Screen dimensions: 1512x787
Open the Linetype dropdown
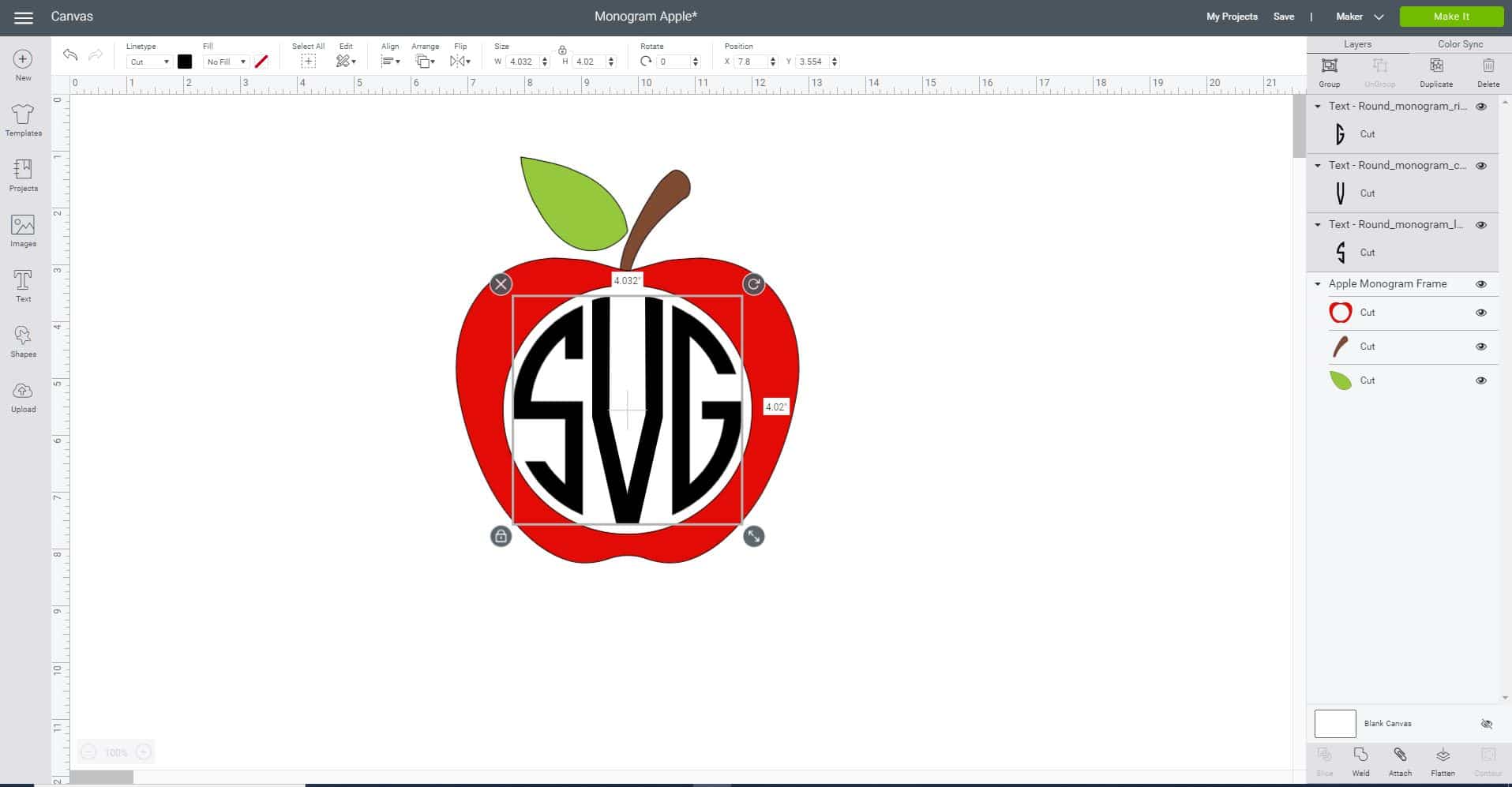148,62
